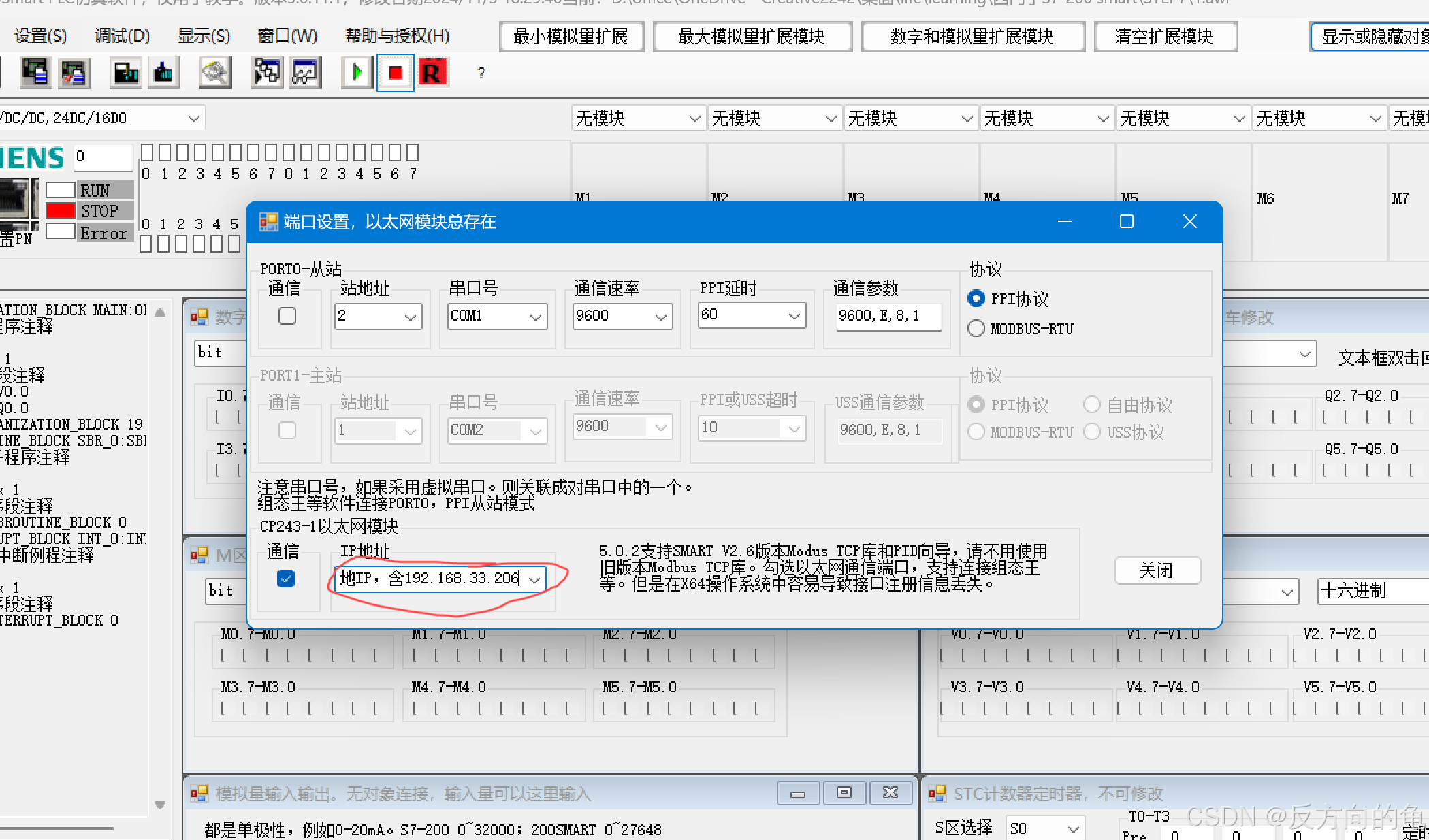Open the 调试(D) menu
1429x840 pixels.
(x=122, y=36)
